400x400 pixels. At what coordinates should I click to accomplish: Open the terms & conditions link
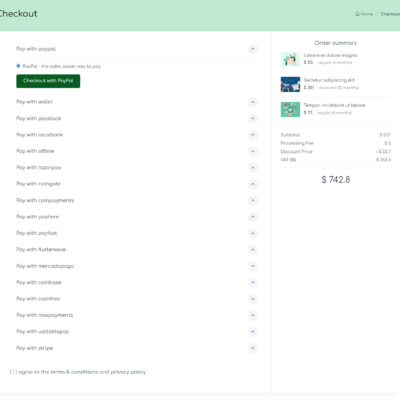coord(74,372)
